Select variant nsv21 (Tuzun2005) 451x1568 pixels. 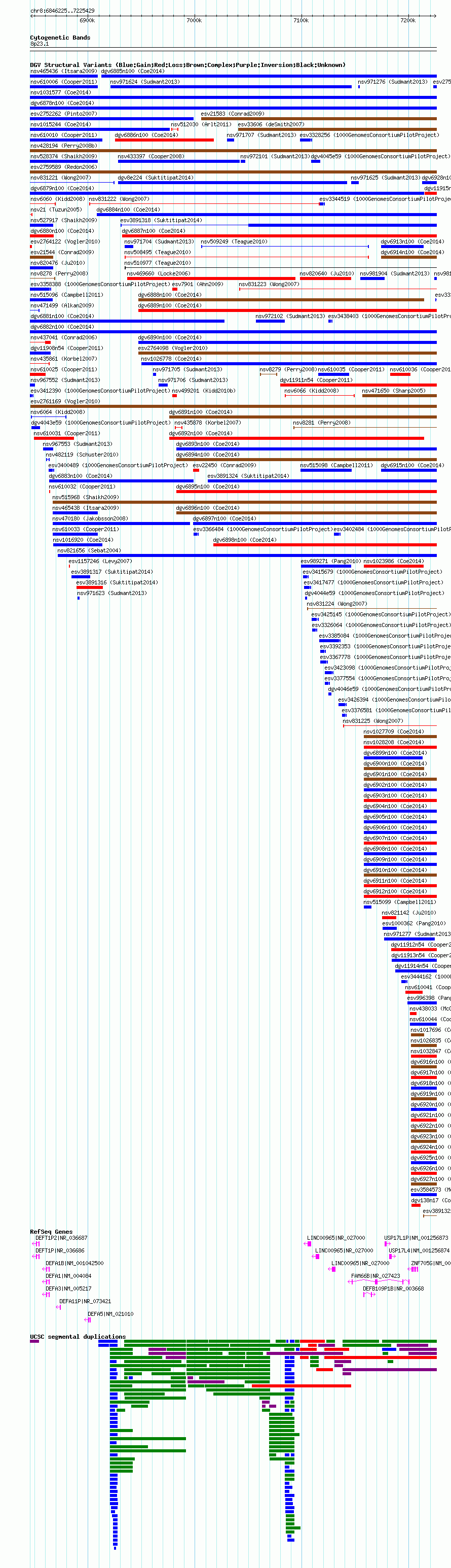coord(56,210)
